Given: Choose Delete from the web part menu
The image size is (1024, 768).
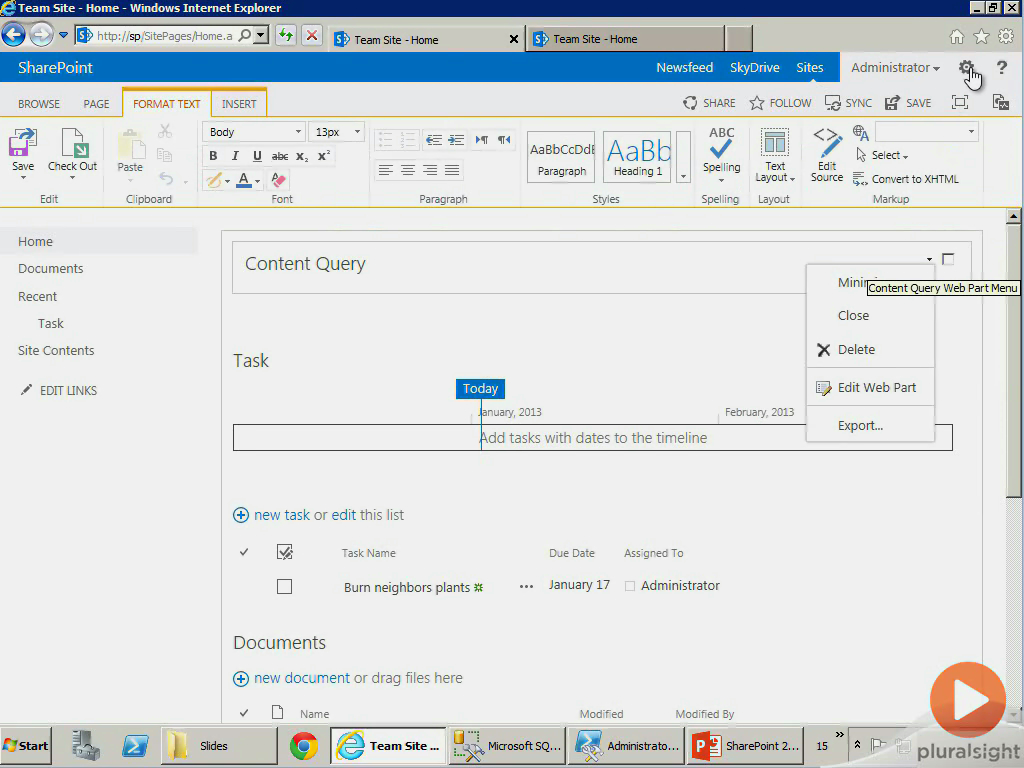Looking at the screenshot, I should (x=856, y=349).
